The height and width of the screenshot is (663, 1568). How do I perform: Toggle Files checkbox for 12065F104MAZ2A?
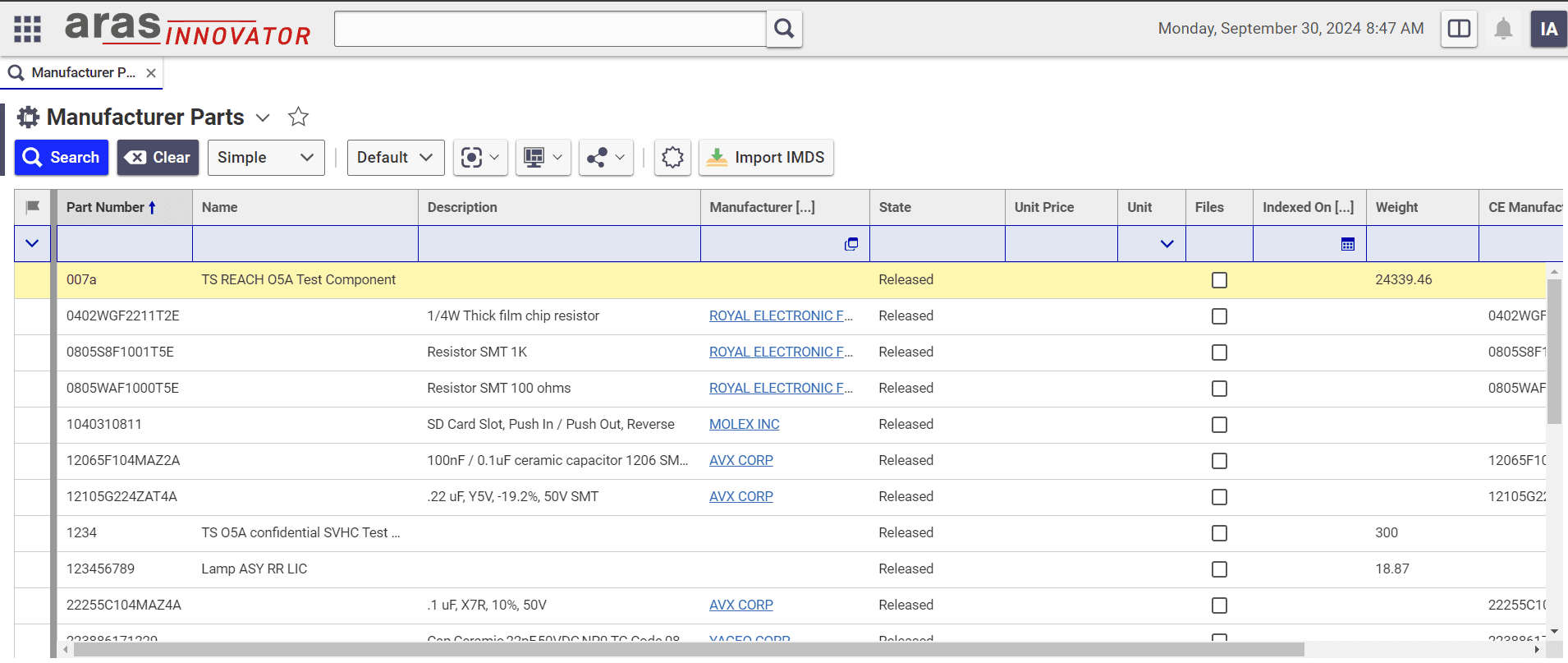pyautogui.click(x=1219, y=461)
